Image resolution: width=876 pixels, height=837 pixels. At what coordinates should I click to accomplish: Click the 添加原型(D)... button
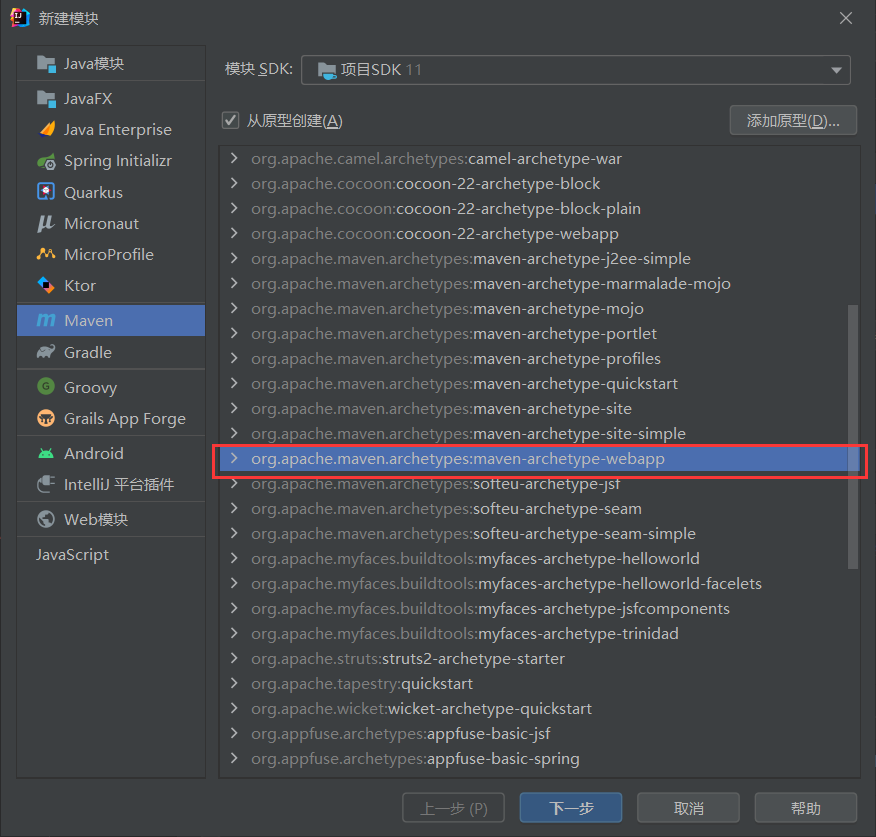click(793, 120)
